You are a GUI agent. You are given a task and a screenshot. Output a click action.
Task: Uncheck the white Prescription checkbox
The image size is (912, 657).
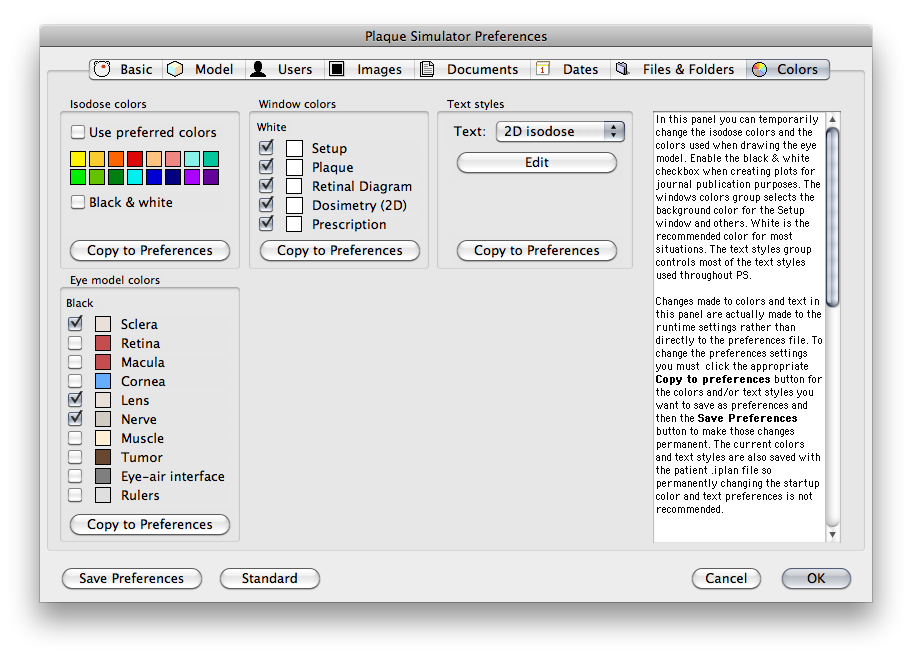[x=266, y=224]
